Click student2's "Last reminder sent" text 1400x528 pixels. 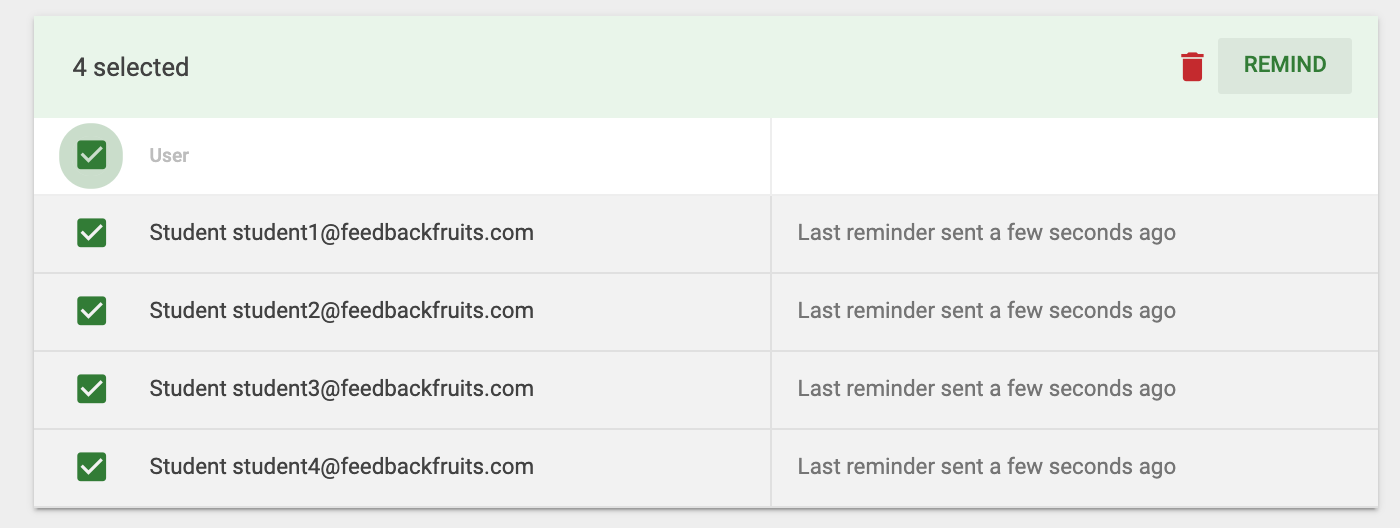pyautogui.click(x=986, y=311)
